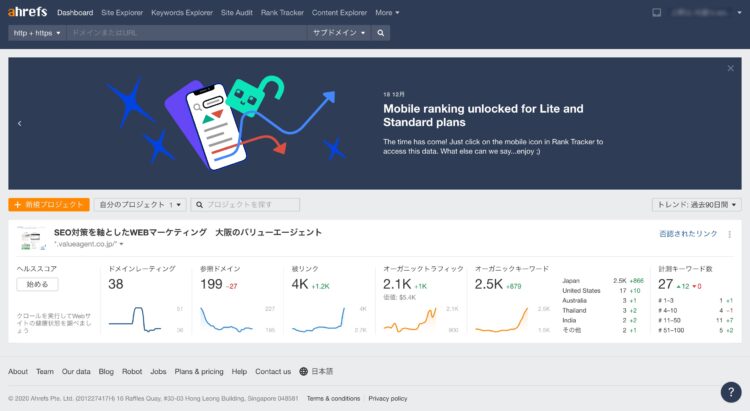Open the Jobs footer link

click(158, 371)
